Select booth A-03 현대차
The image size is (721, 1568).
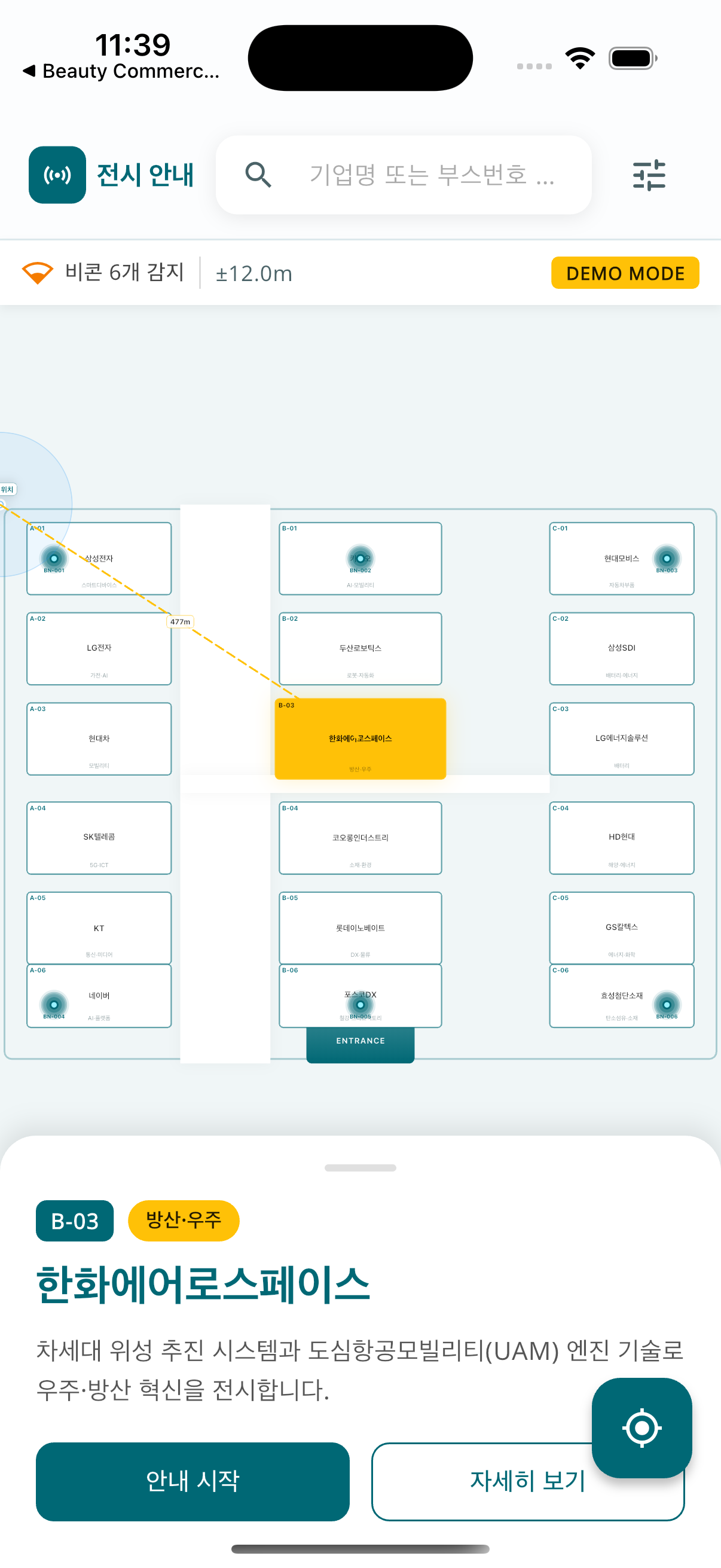pos(99,739)
